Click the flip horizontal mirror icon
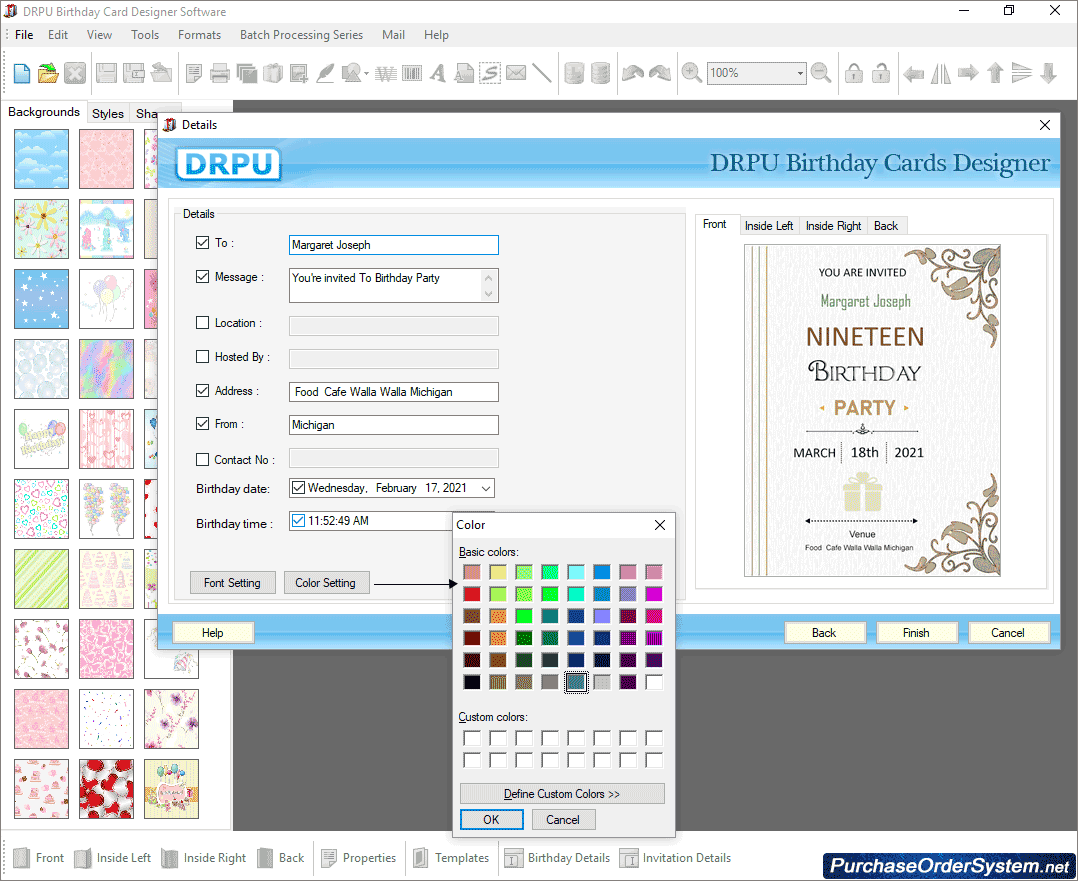Screen dimensions: 1078x881 pyautogui.click(x=940, y=73)
